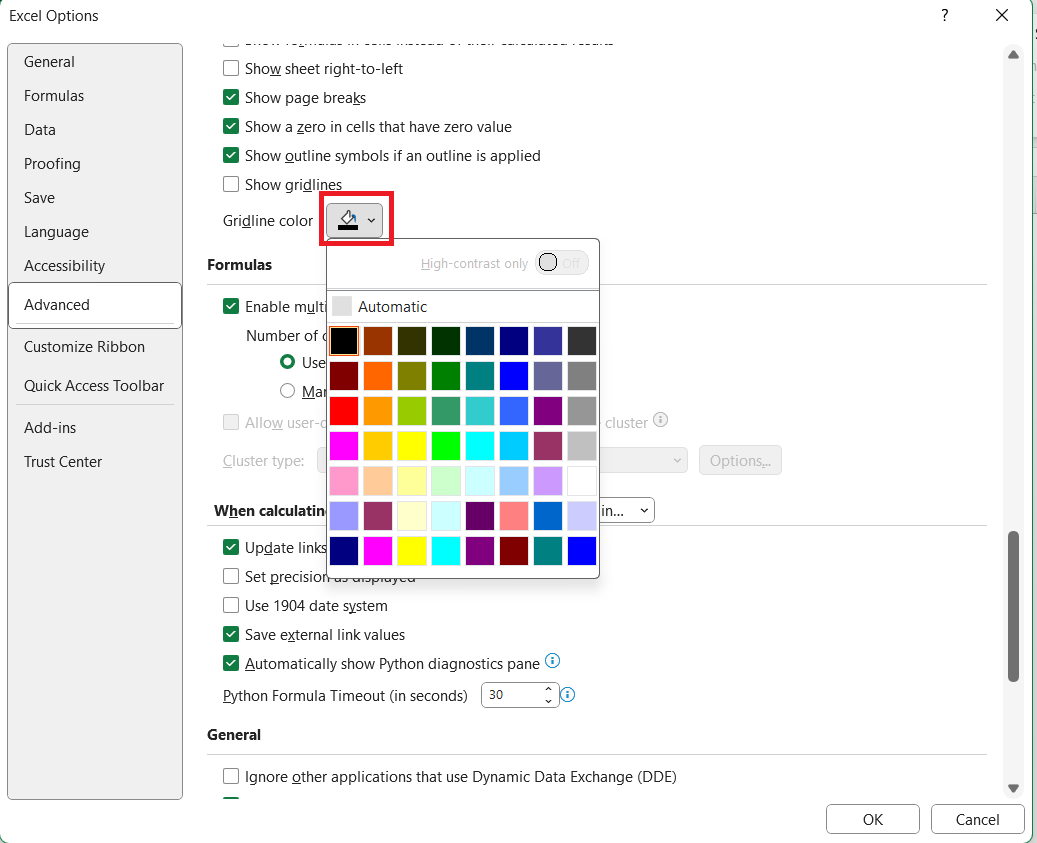The width and height of the screenshot is (1037, 843).
Task: Uncheck Show outline symbols checkbox
Action: tap(231, 156)
